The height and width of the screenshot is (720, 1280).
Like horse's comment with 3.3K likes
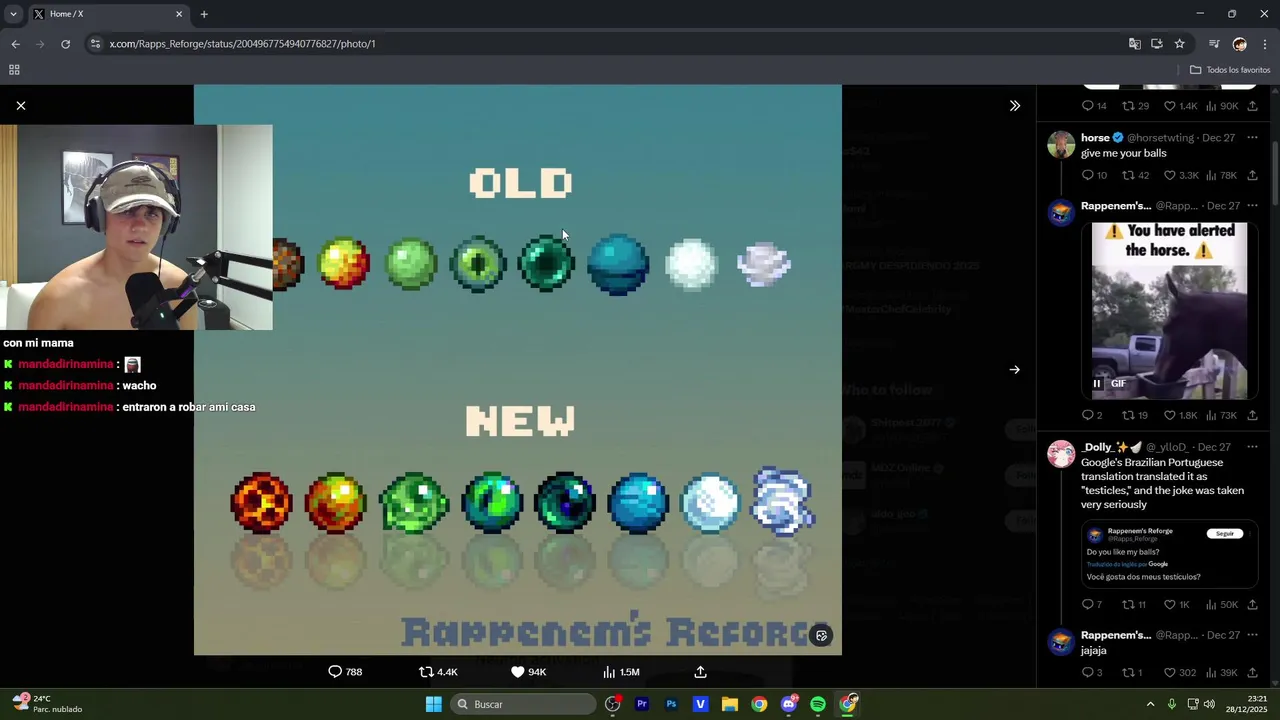point(1181,175)
